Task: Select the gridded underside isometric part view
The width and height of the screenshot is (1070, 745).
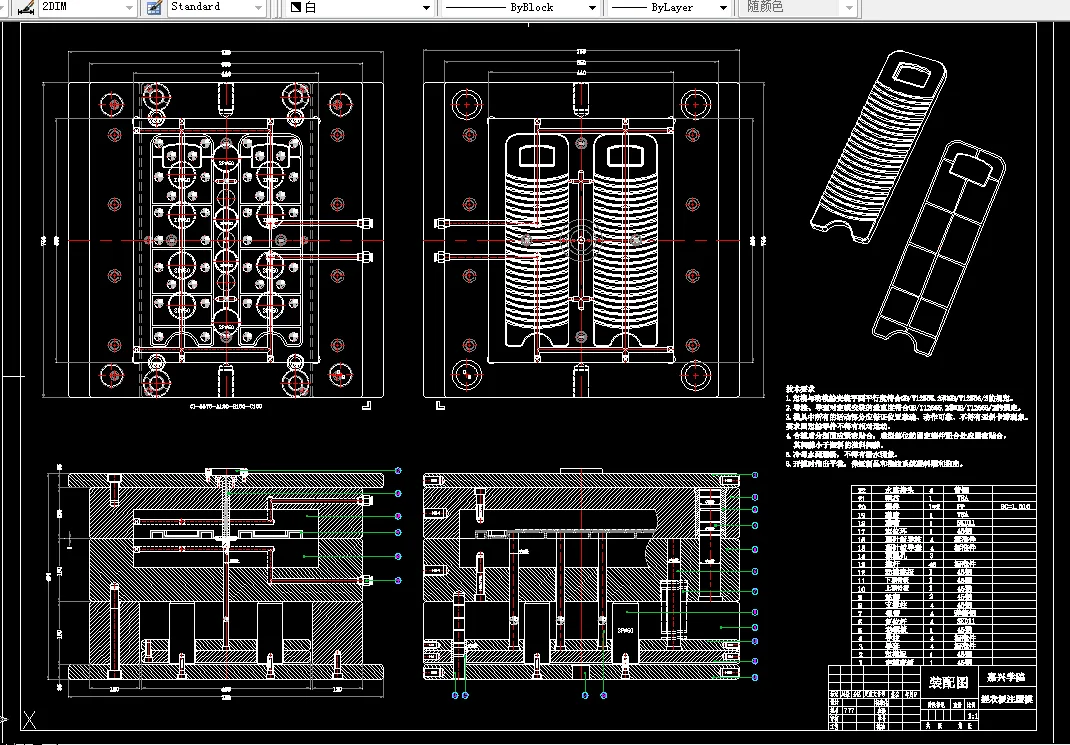Action: (x=939, y=248)
